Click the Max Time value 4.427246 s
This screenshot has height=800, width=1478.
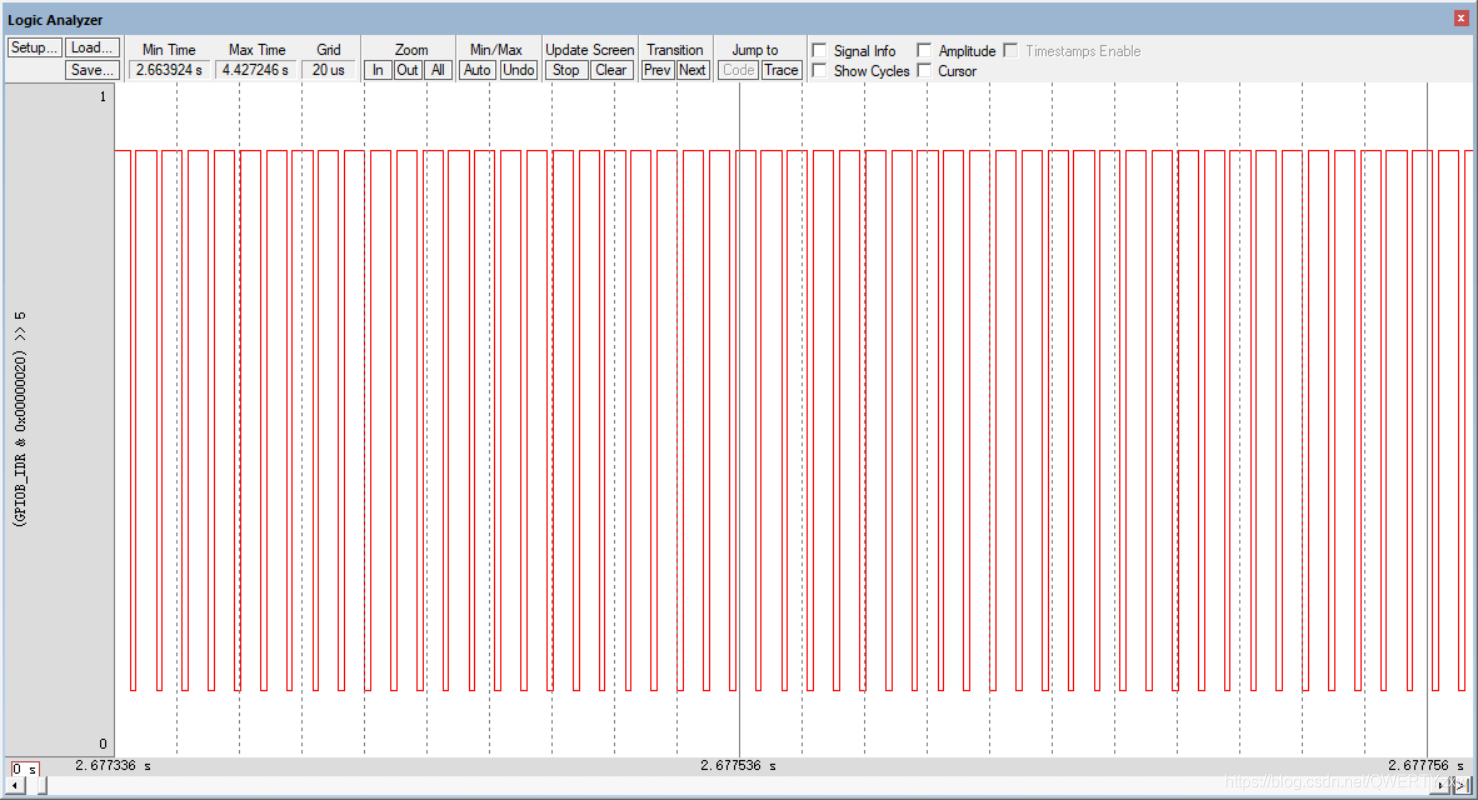coord(256,70)
